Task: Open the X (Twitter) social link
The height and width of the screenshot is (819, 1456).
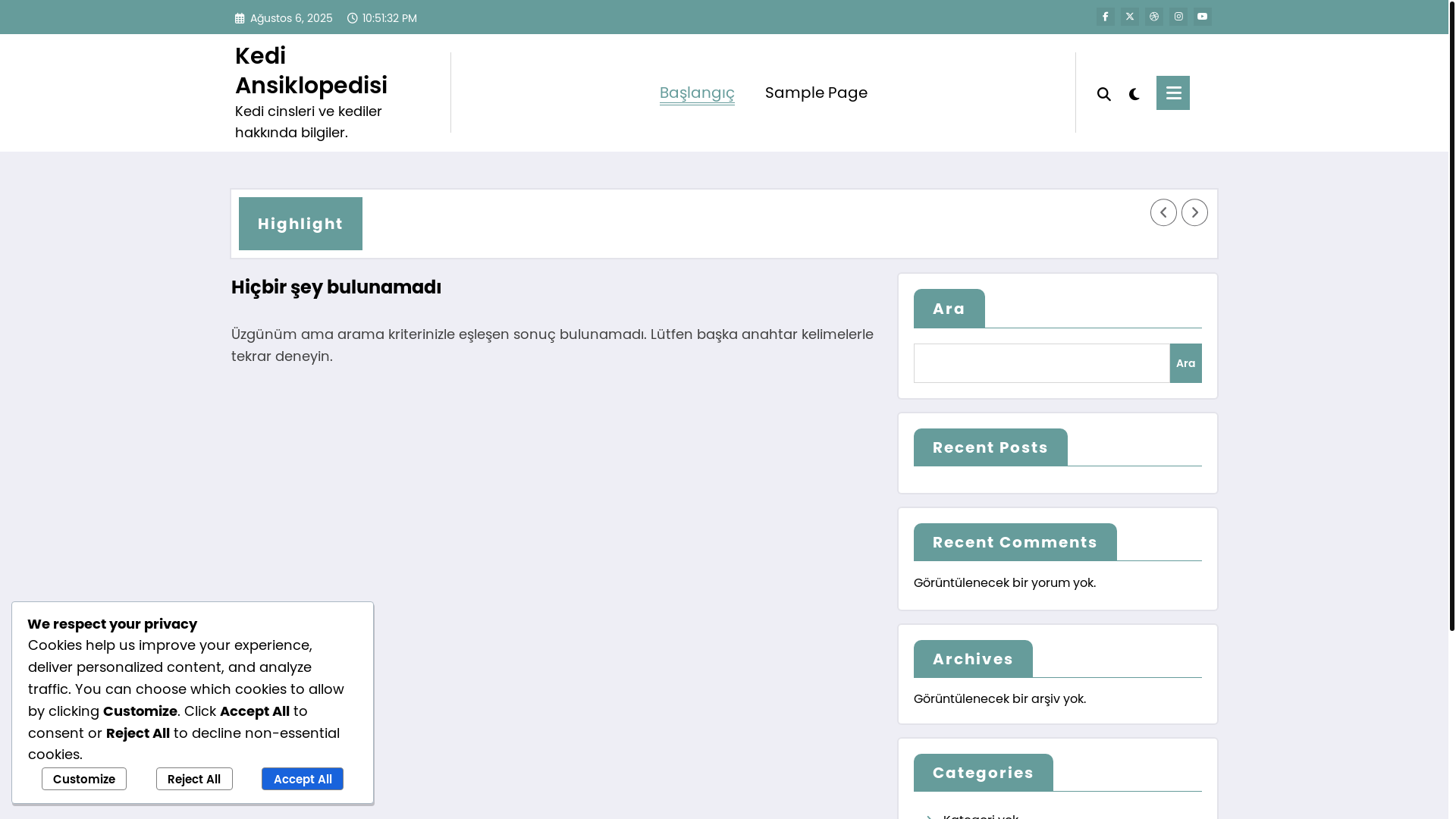Action: 1129,17
